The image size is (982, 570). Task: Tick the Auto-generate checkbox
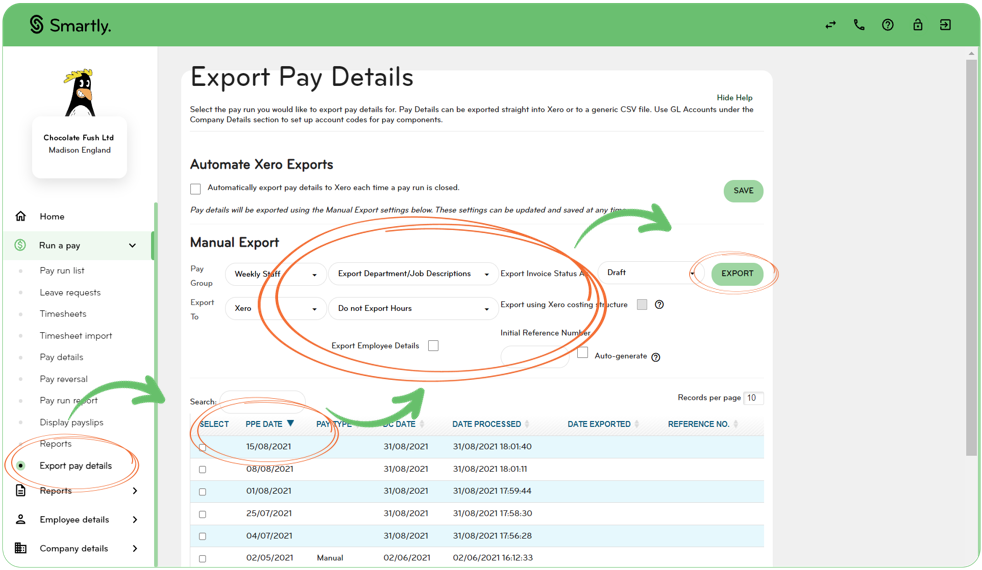point(582,353)
